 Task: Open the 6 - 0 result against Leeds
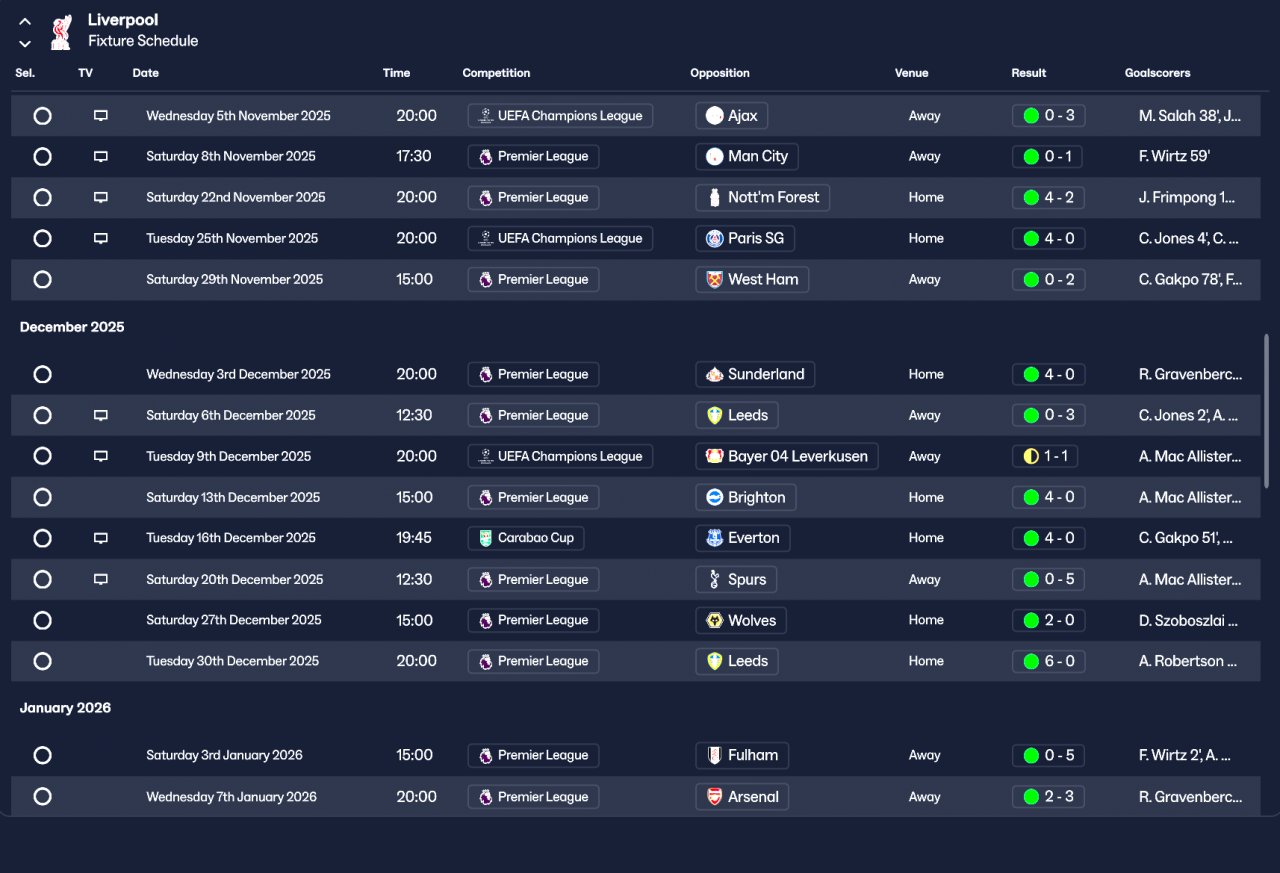1048,661
